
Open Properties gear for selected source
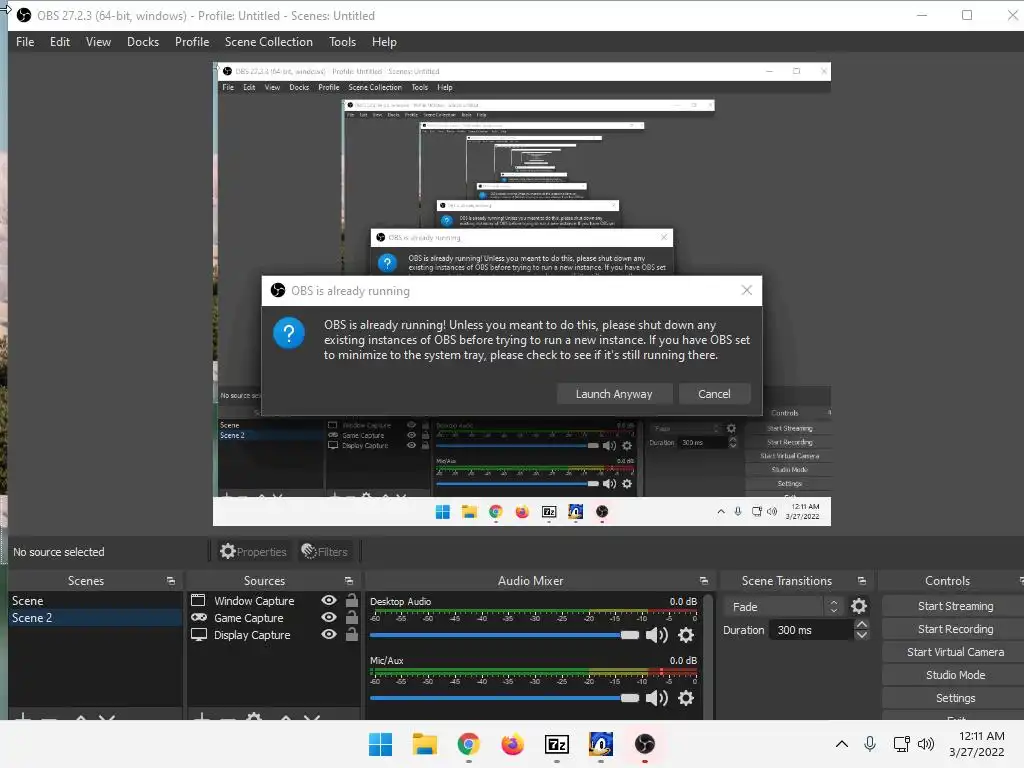coord(253,552)
